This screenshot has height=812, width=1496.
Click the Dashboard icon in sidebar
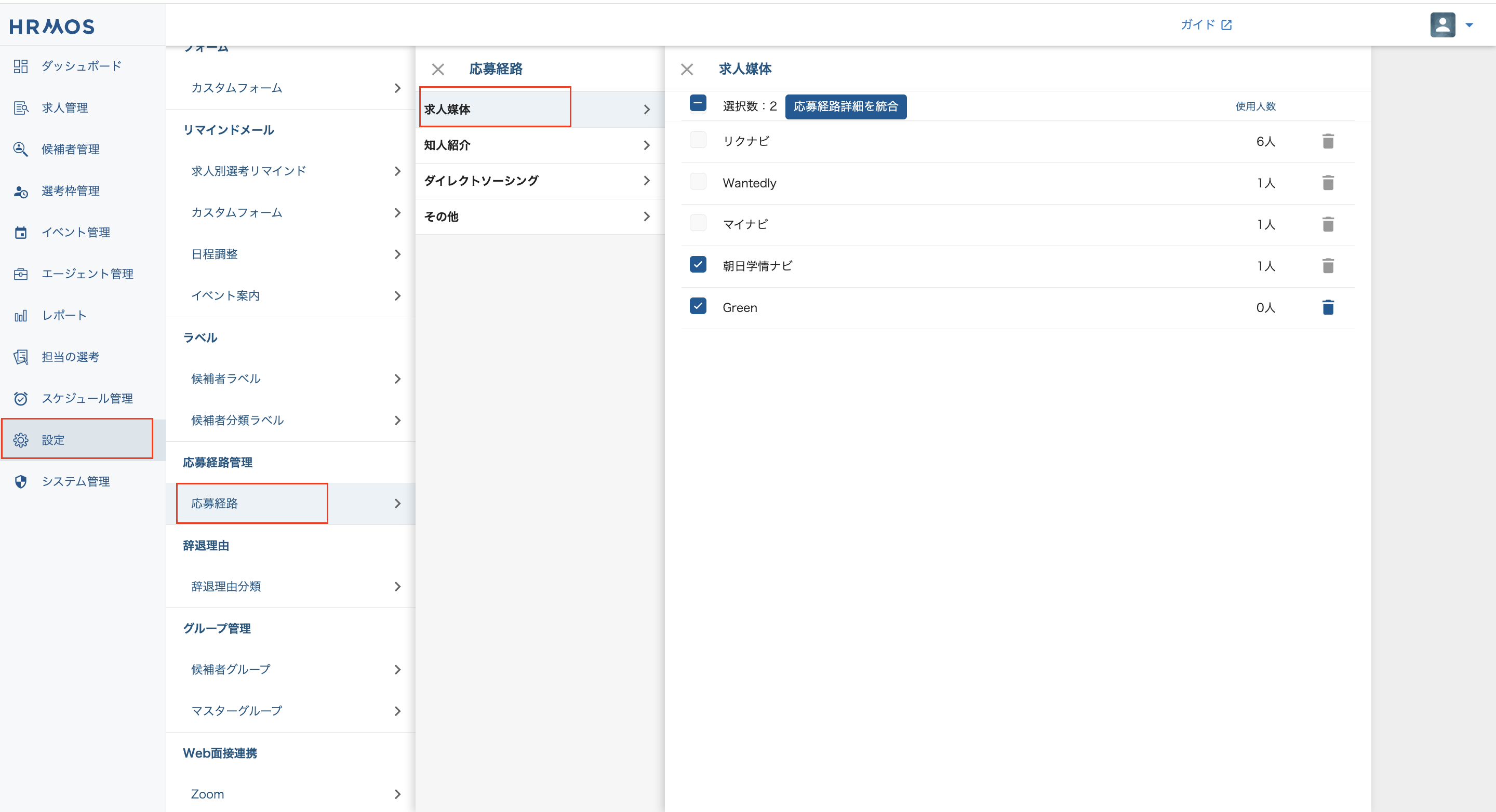(21, 66)
